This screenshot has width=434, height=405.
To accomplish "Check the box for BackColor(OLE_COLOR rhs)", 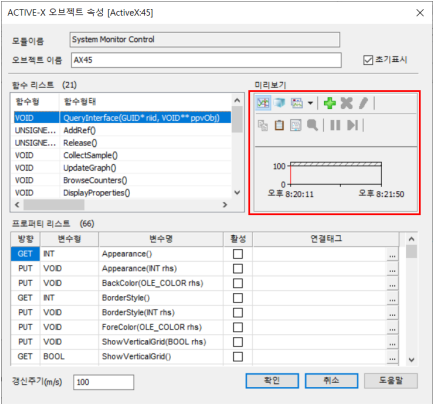I will [x=238, y=283].
